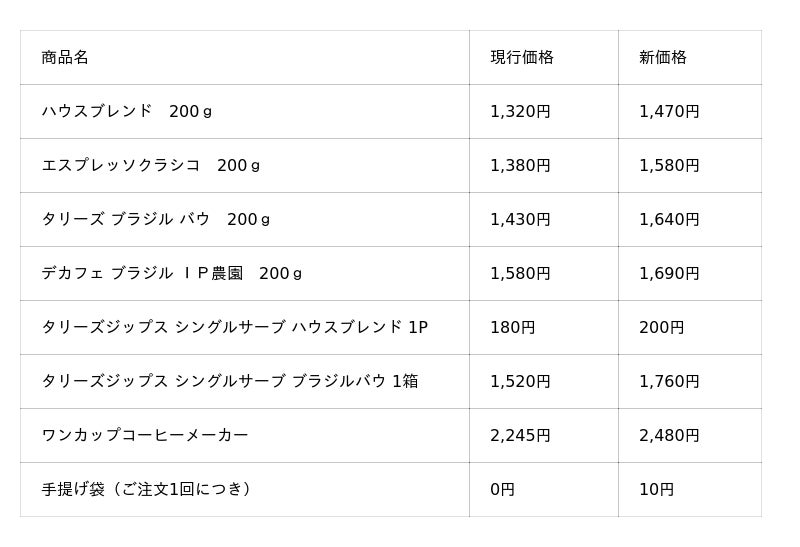800x547 pixels.
Task: Select タリーズ ブラジル バウ 200g product
Action: 156,219
